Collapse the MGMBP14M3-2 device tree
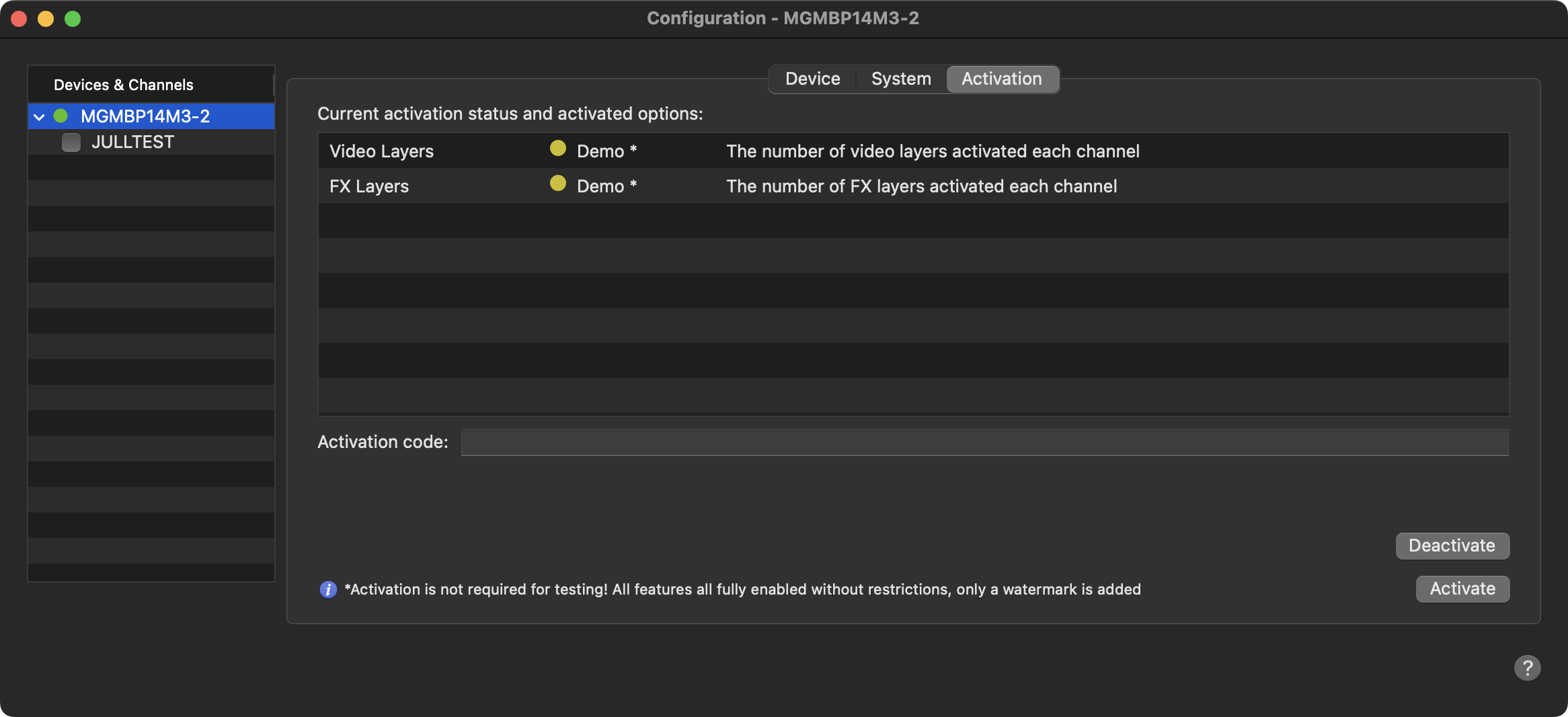The image size is (1568, 717). point(39,117)
